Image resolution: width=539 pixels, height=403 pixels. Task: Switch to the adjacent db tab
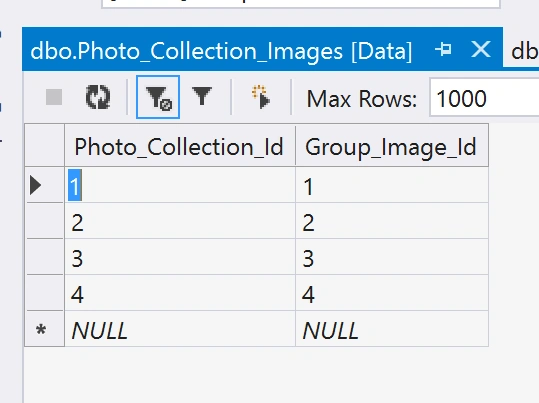pyautogui.click(x=525, y=51)
